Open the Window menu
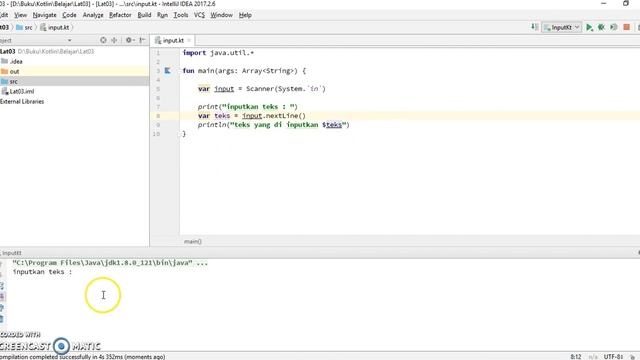The image size is (640, 360). coord(221,15)
